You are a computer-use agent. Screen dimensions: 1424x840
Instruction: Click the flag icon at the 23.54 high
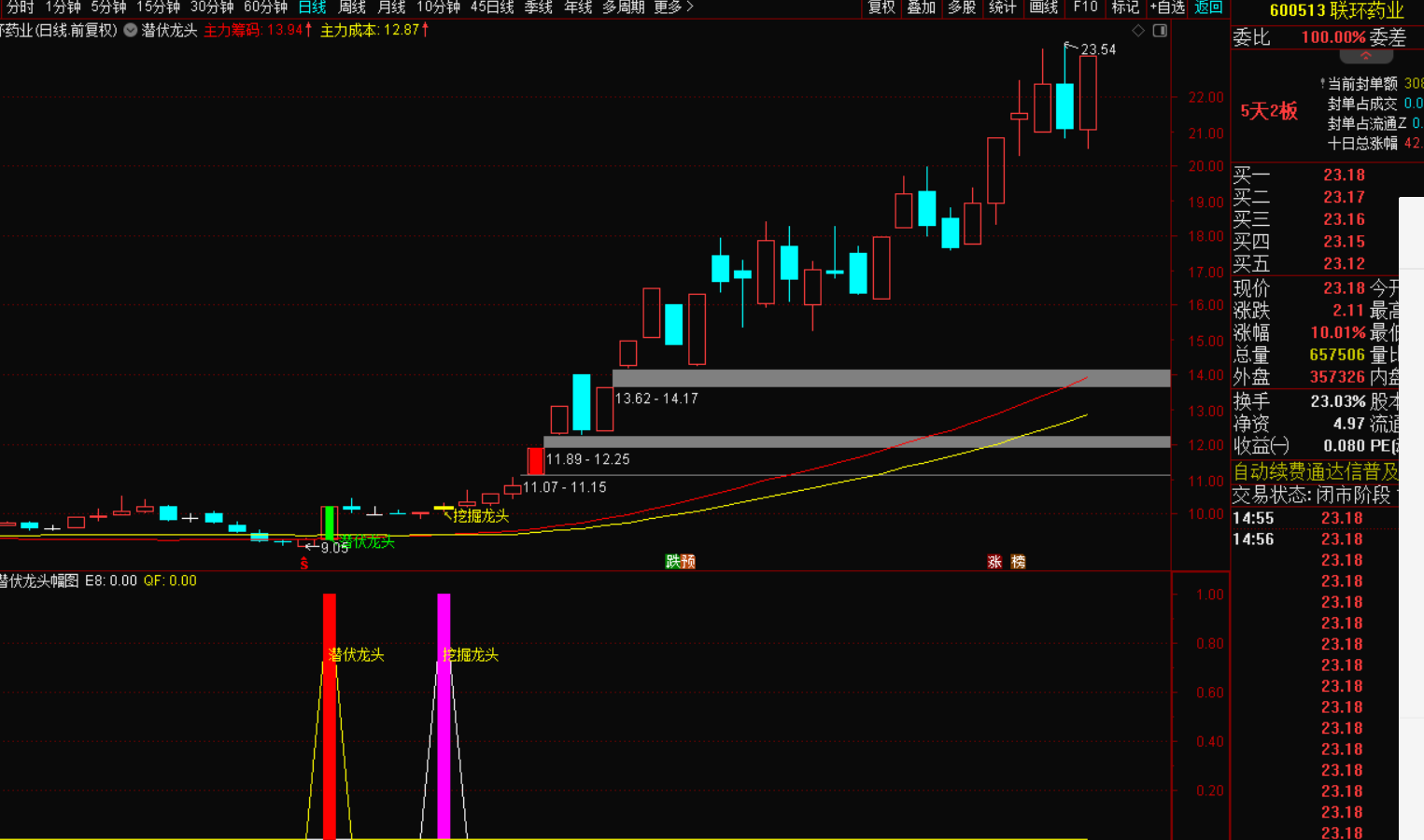pos(1069,46)
